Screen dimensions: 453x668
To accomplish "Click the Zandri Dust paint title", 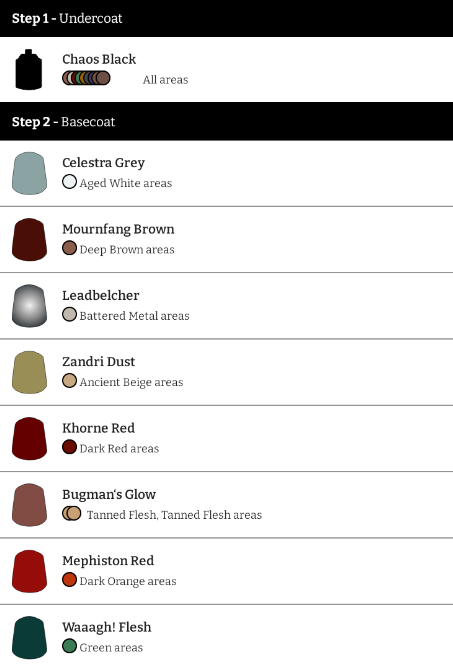I will (98, 361).
